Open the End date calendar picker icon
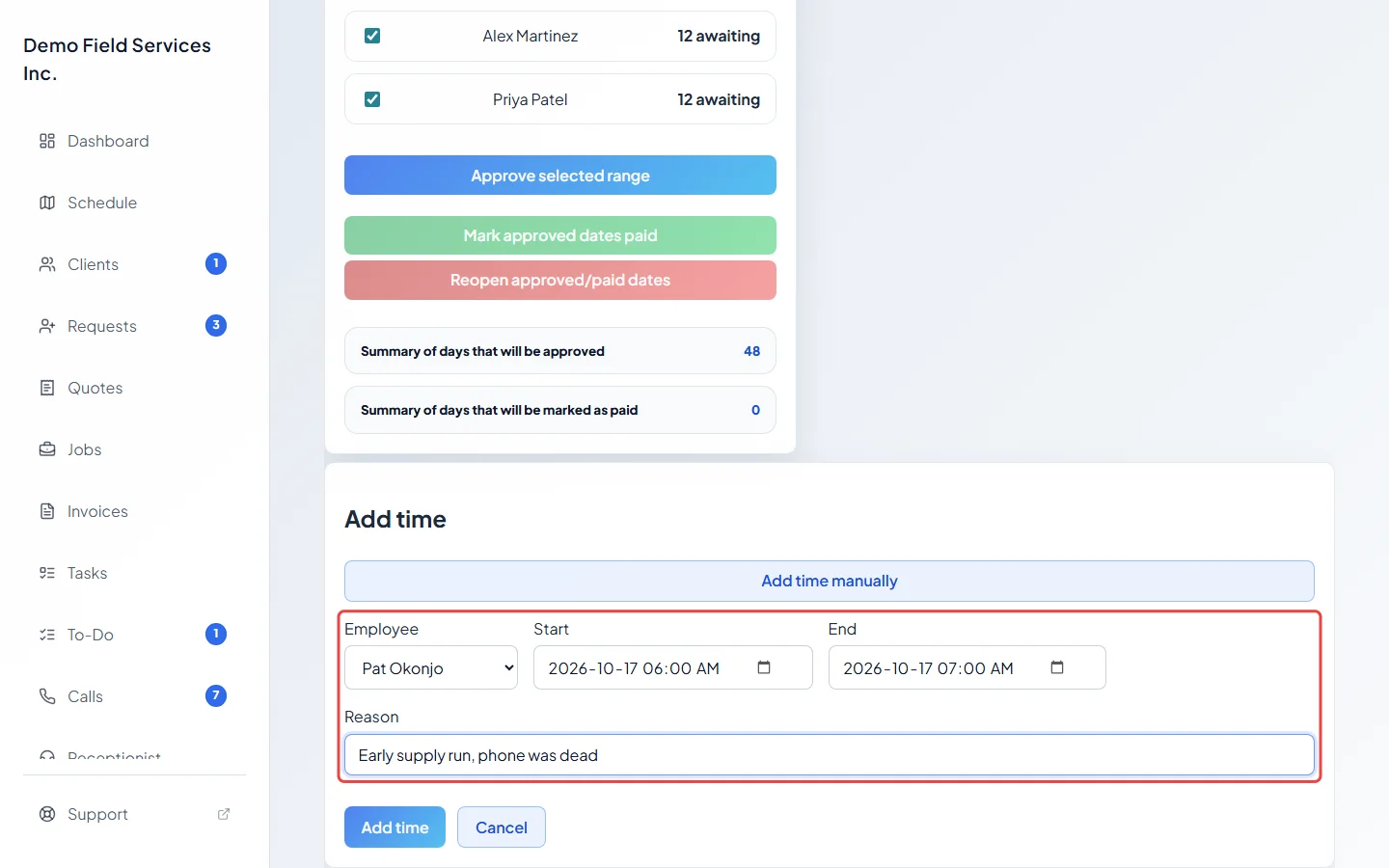The image size is (1389, 868). [x=1057, y=667]
